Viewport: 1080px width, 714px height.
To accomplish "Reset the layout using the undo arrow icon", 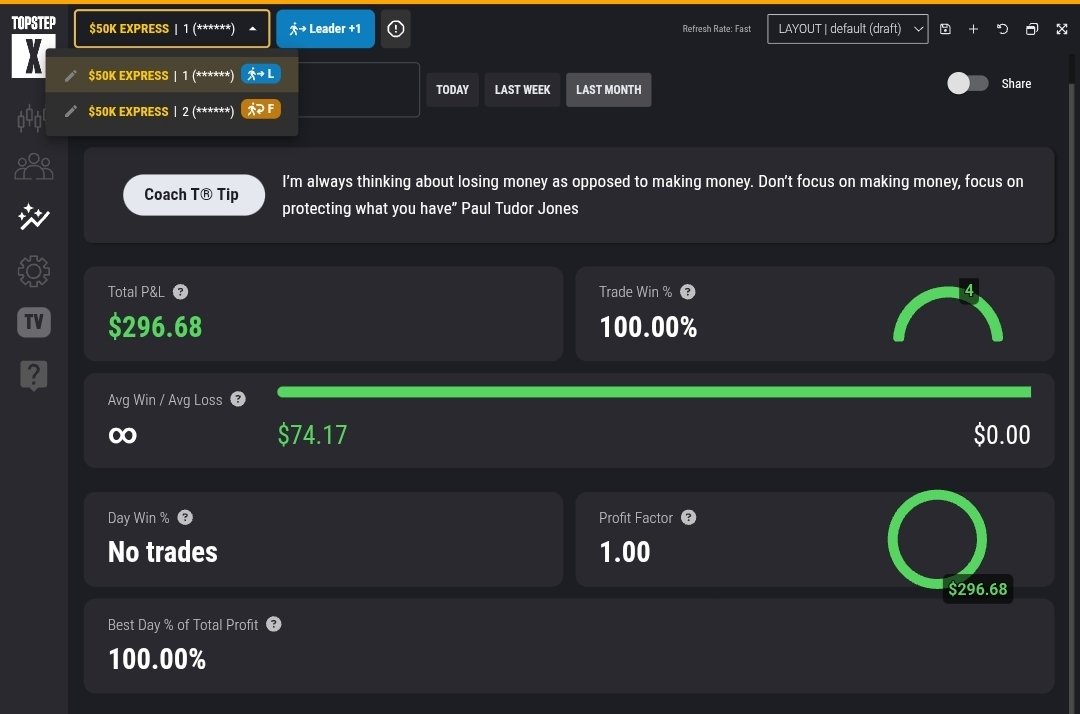I will (1002, 29).
